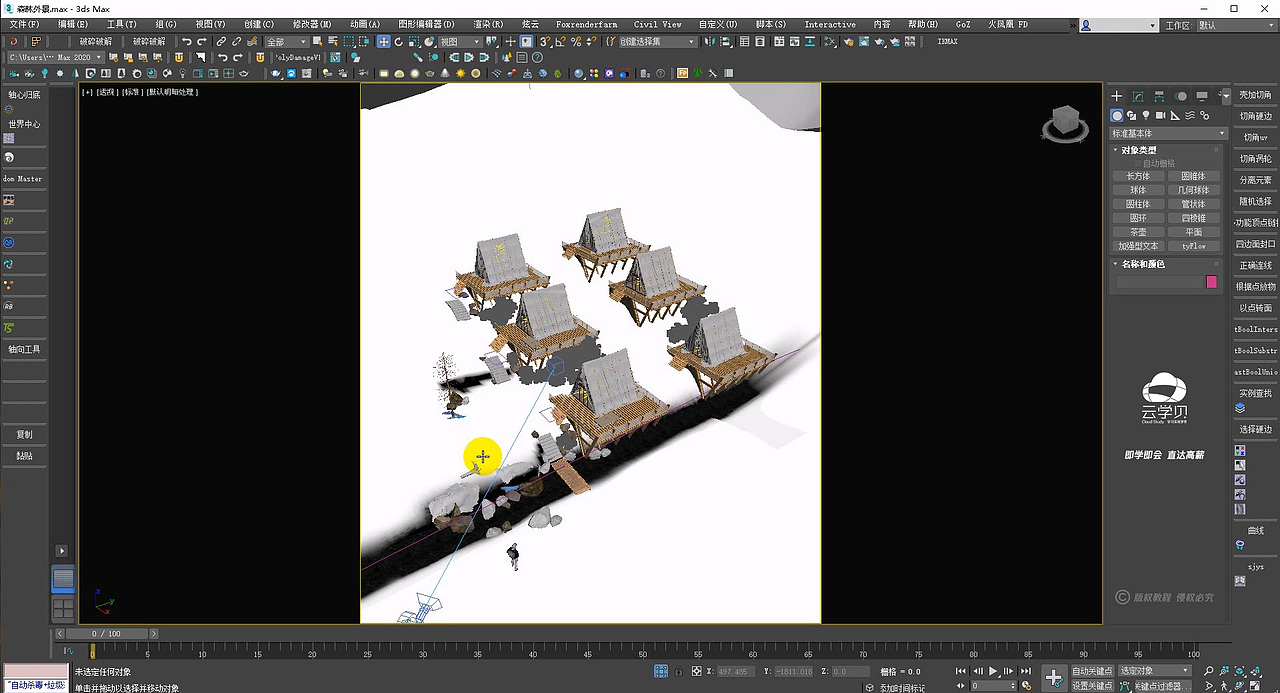The width and height of the screenshot is (1280, 693).
Task: Click the Teapot creation button
Action: click(1137, 231)
